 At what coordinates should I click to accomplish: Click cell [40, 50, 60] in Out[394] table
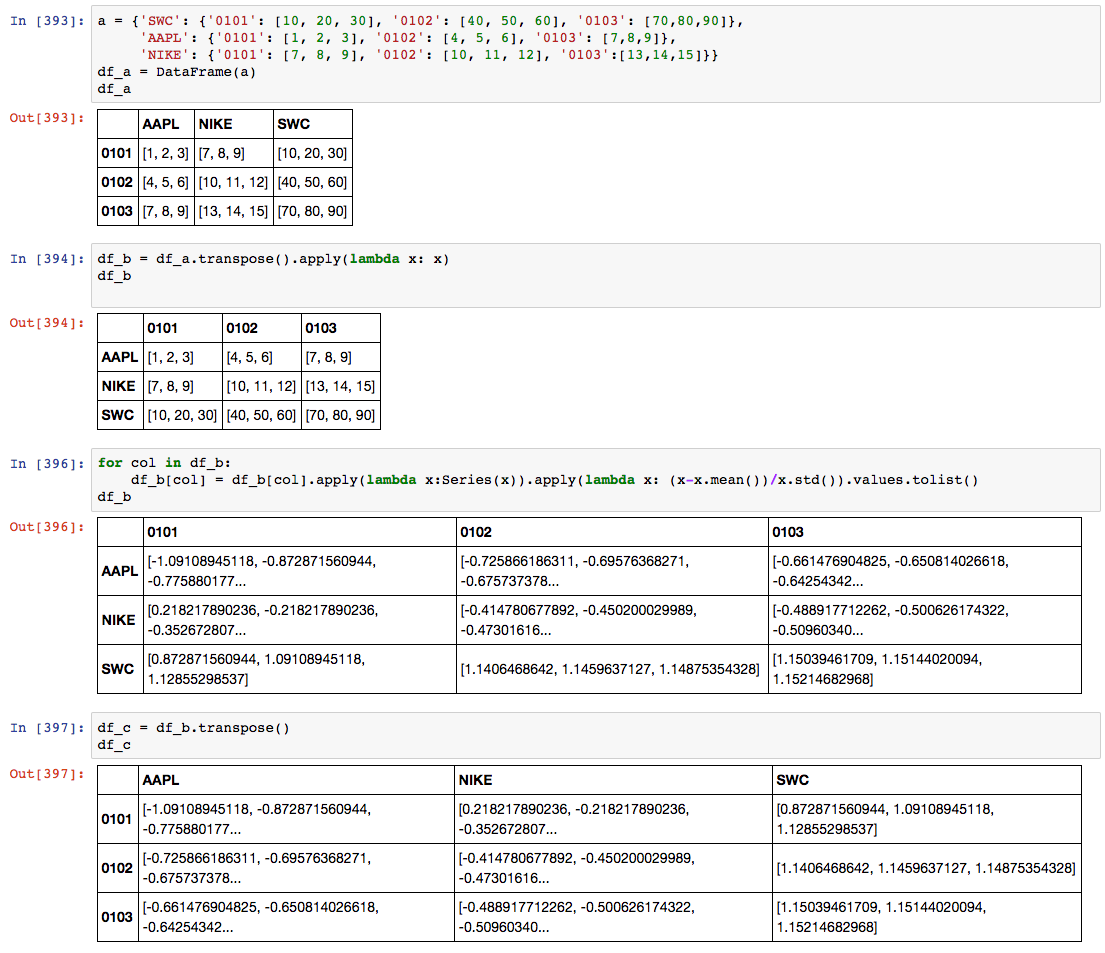(x=261, y=415)
